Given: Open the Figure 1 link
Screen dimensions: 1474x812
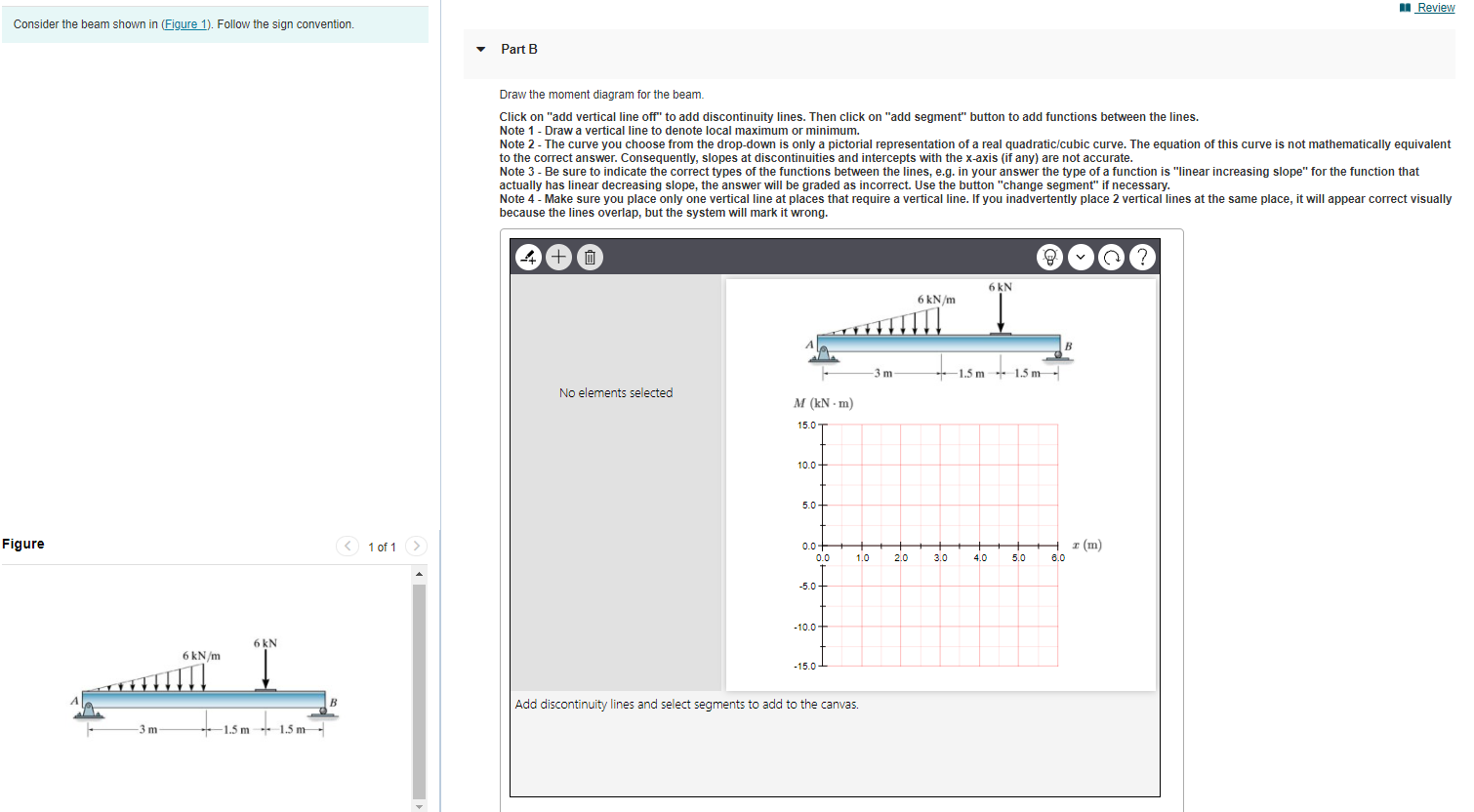Looking at the screenshot, I should tap(185, 24).
